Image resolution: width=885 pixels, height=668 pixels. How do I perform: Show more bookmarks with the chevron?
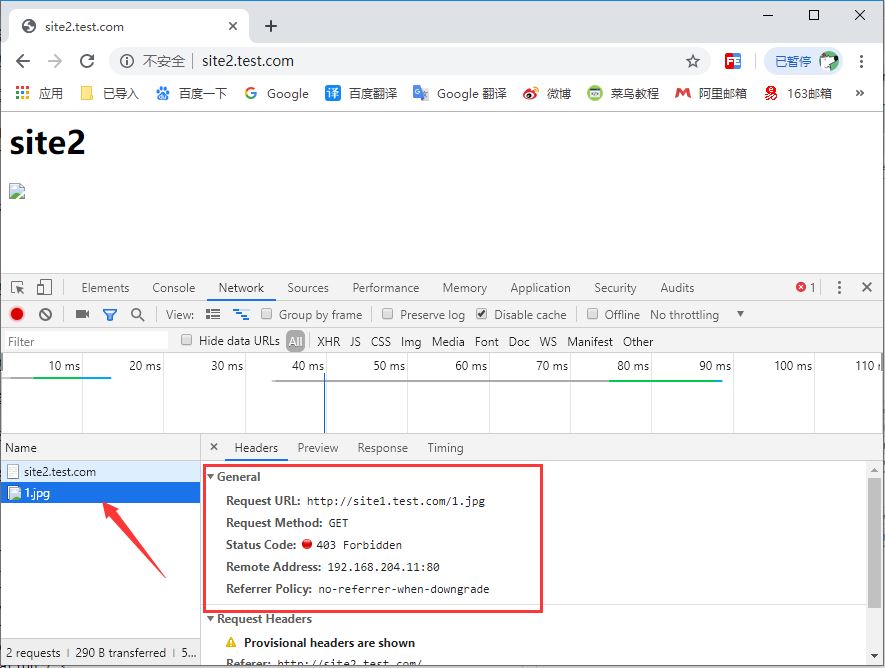click(x=860, y=93)
